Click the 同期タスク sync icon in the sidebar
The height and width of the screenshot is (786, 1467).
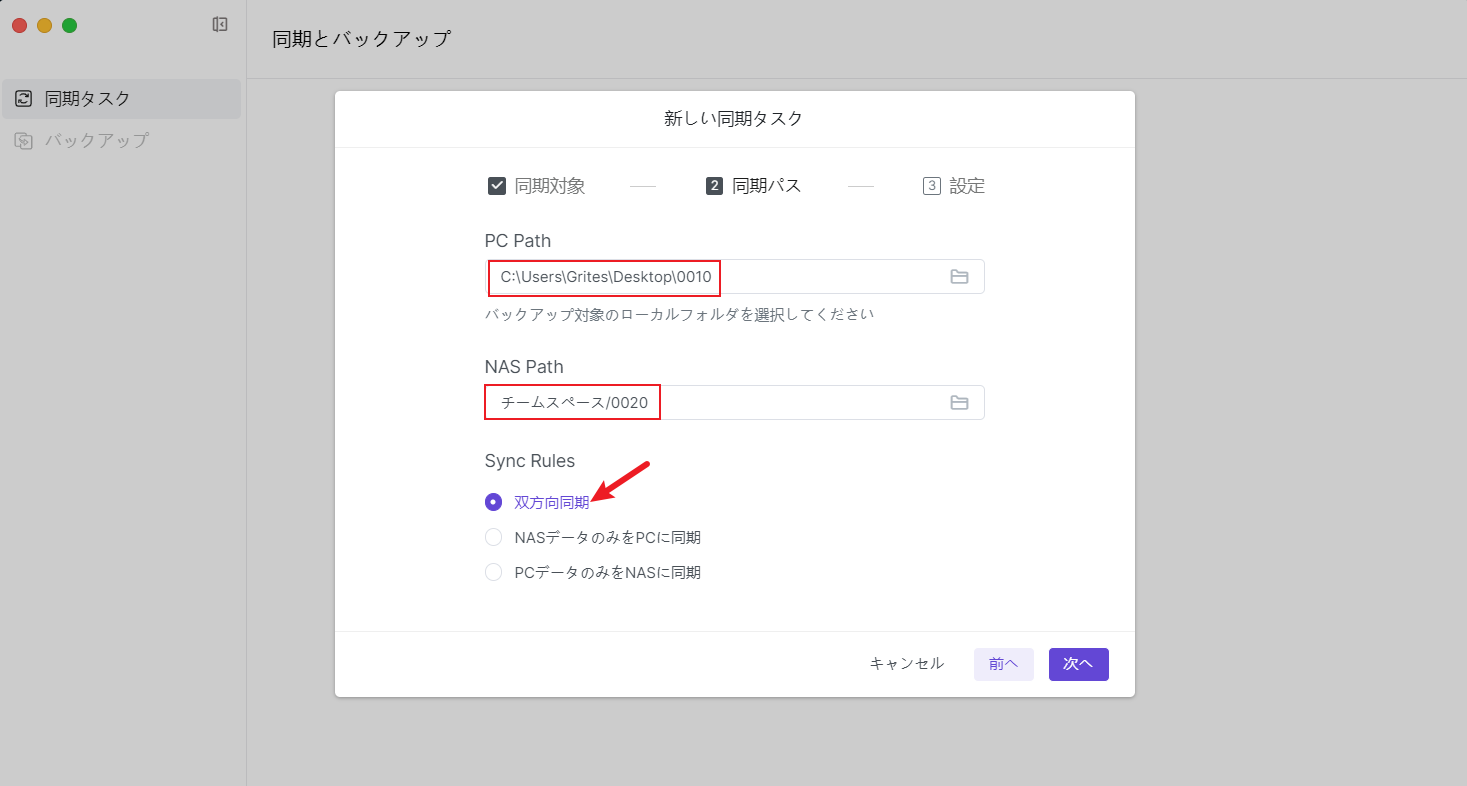[23, 99]
